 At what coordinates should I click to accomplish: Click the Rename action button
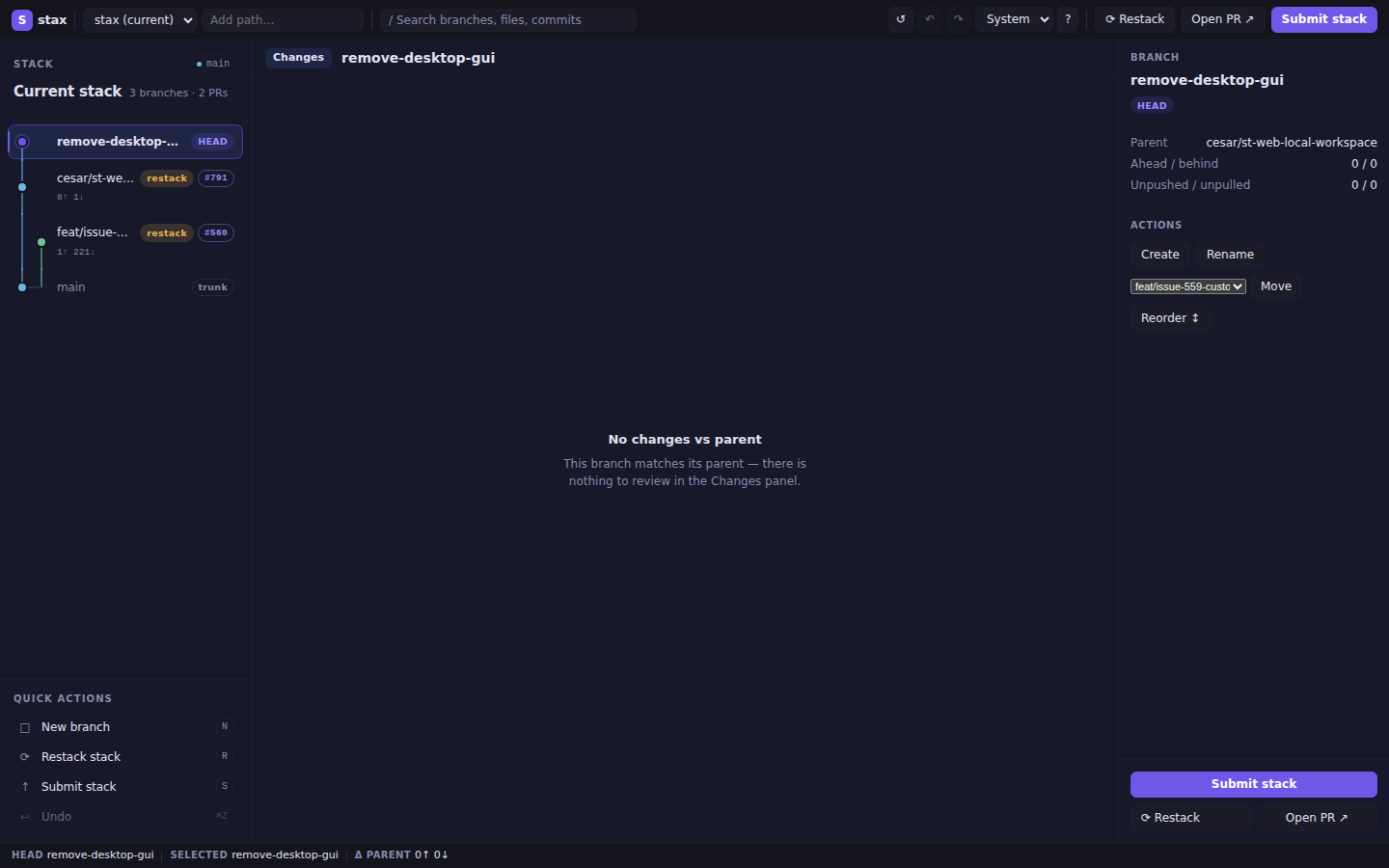(1230, 255)
